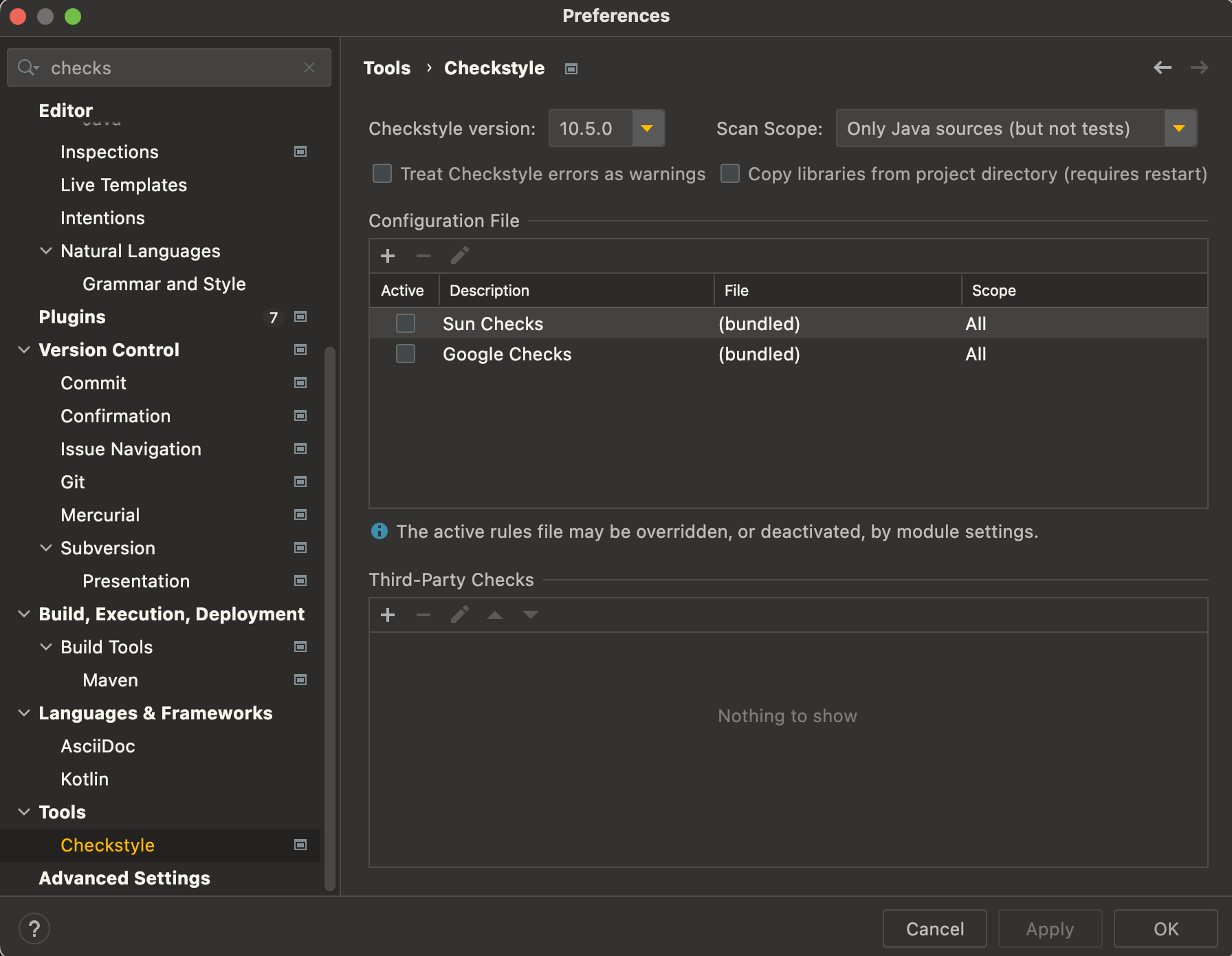The height and width of the screenshot is (956, 1232).
Task: Click the search magnifier icon
Action: click(27, 67)
